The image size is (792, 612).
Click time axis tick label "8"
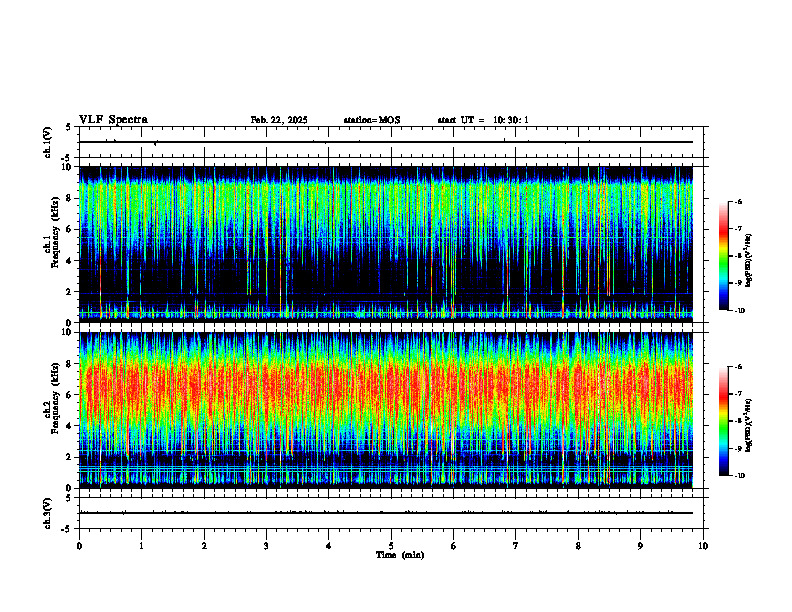pyautogui.click(x=578, y=546)
